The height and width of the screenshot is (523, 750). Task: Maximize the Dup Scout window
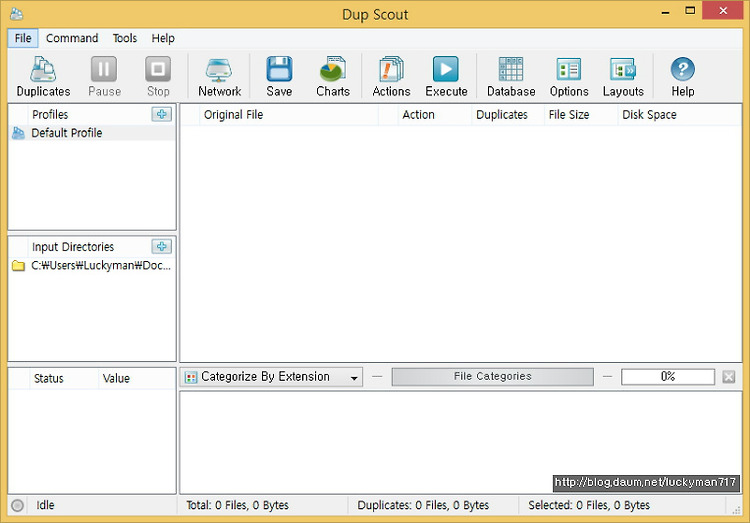click(x=690, y=11)
